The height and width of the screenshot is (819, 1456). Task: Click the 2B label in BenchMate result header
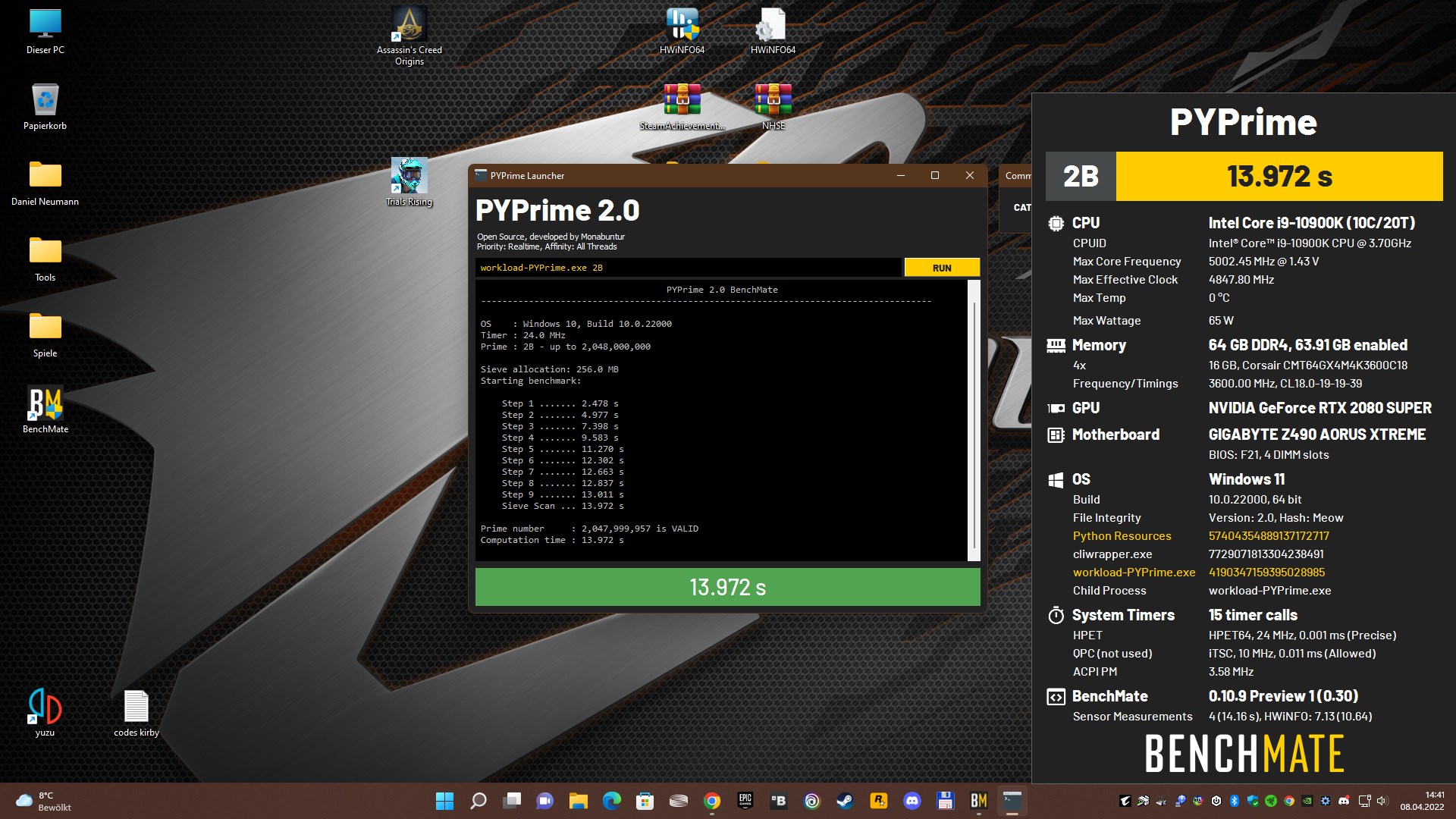(1081, 176)
